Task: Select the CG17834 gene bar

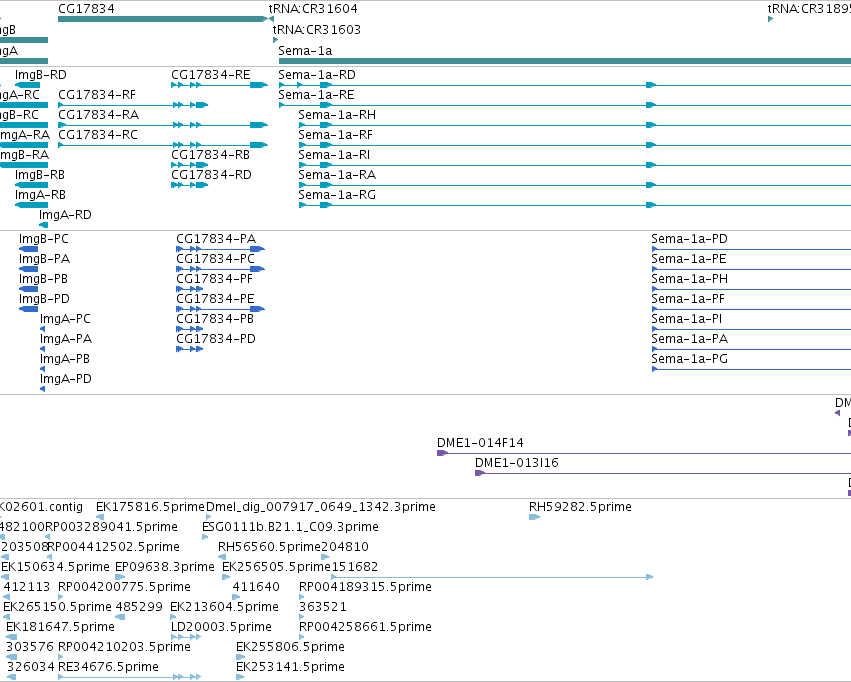Action: [x=163, y=19]
